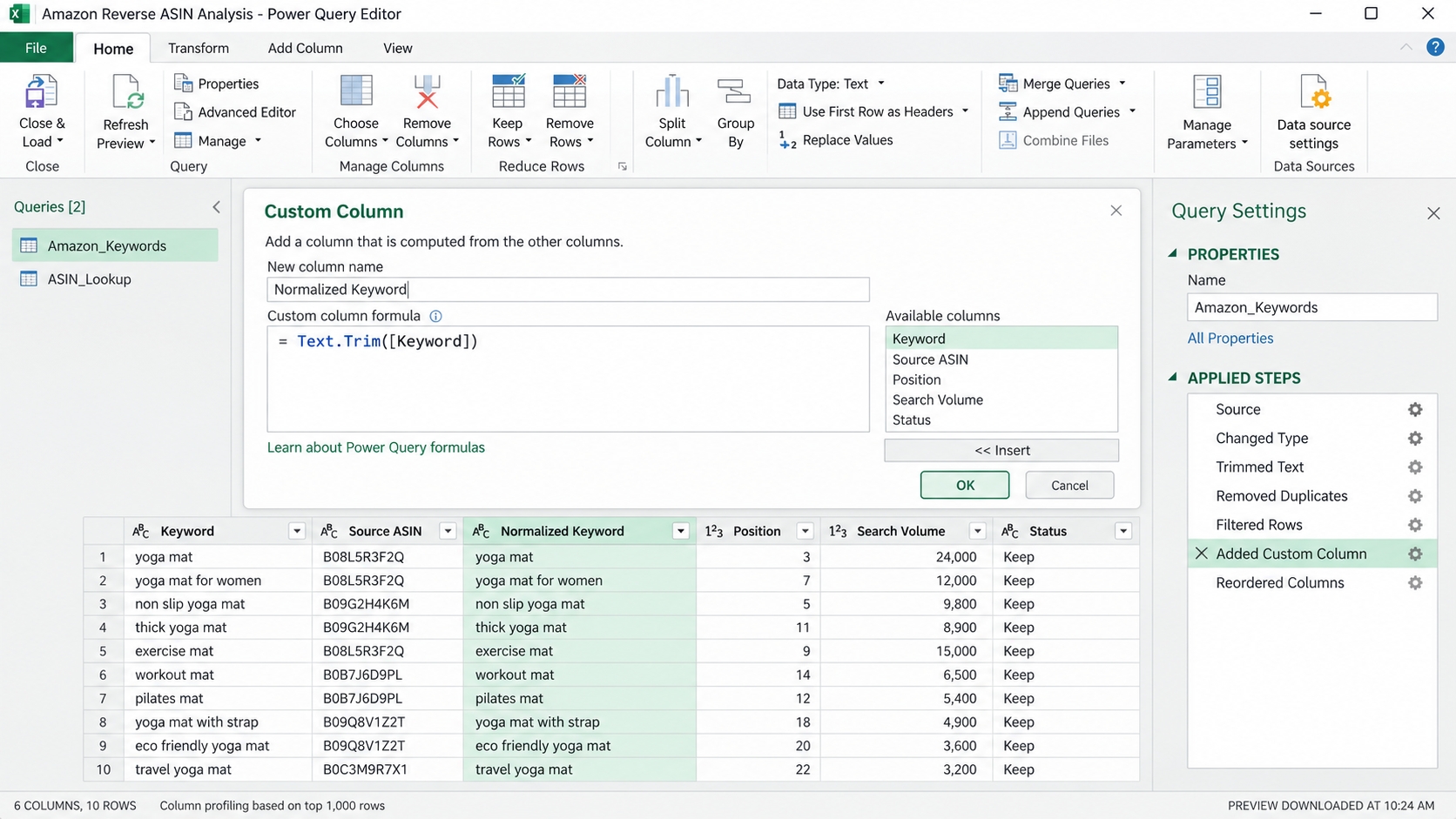
Task: Click the Refresh Preview icon
Action: click(127, 93)
